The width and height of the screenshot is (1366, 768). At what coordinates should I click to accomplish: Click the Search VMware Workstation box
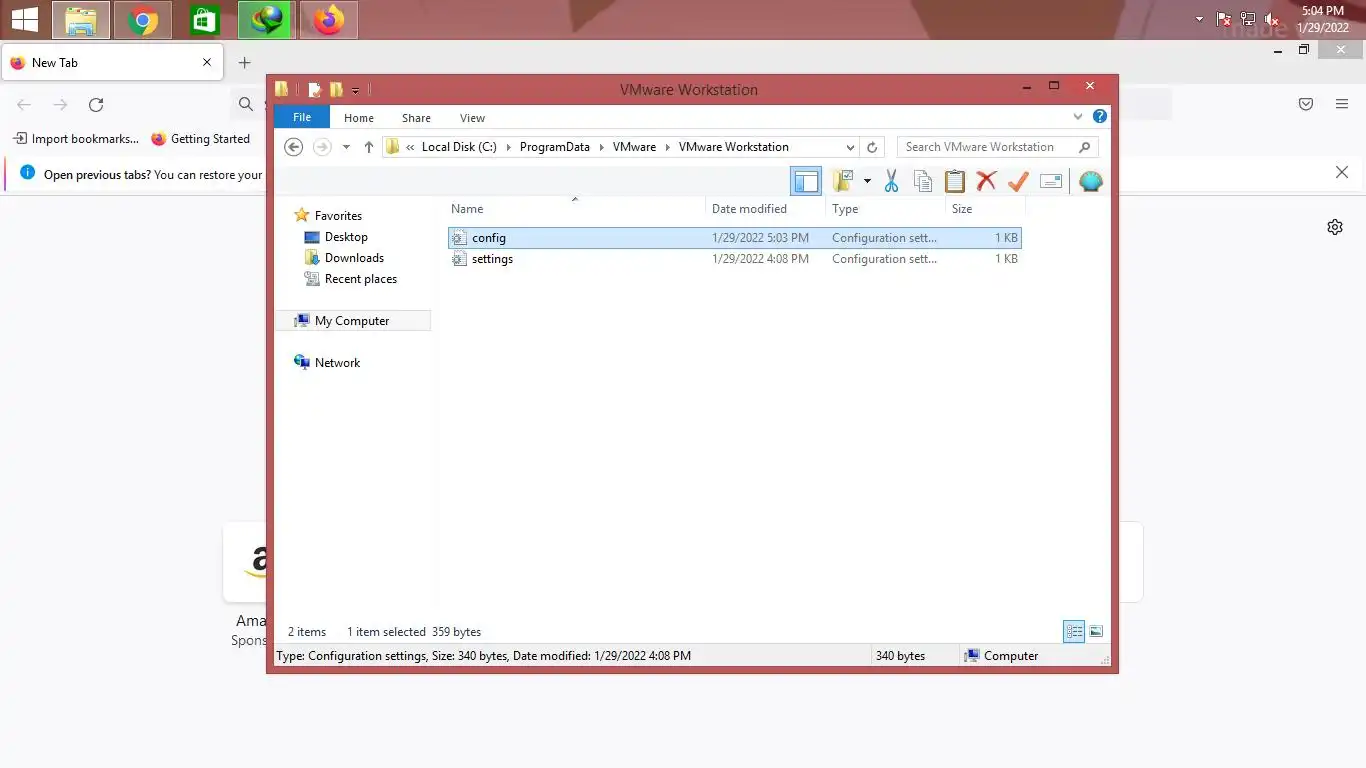(997, 147)
